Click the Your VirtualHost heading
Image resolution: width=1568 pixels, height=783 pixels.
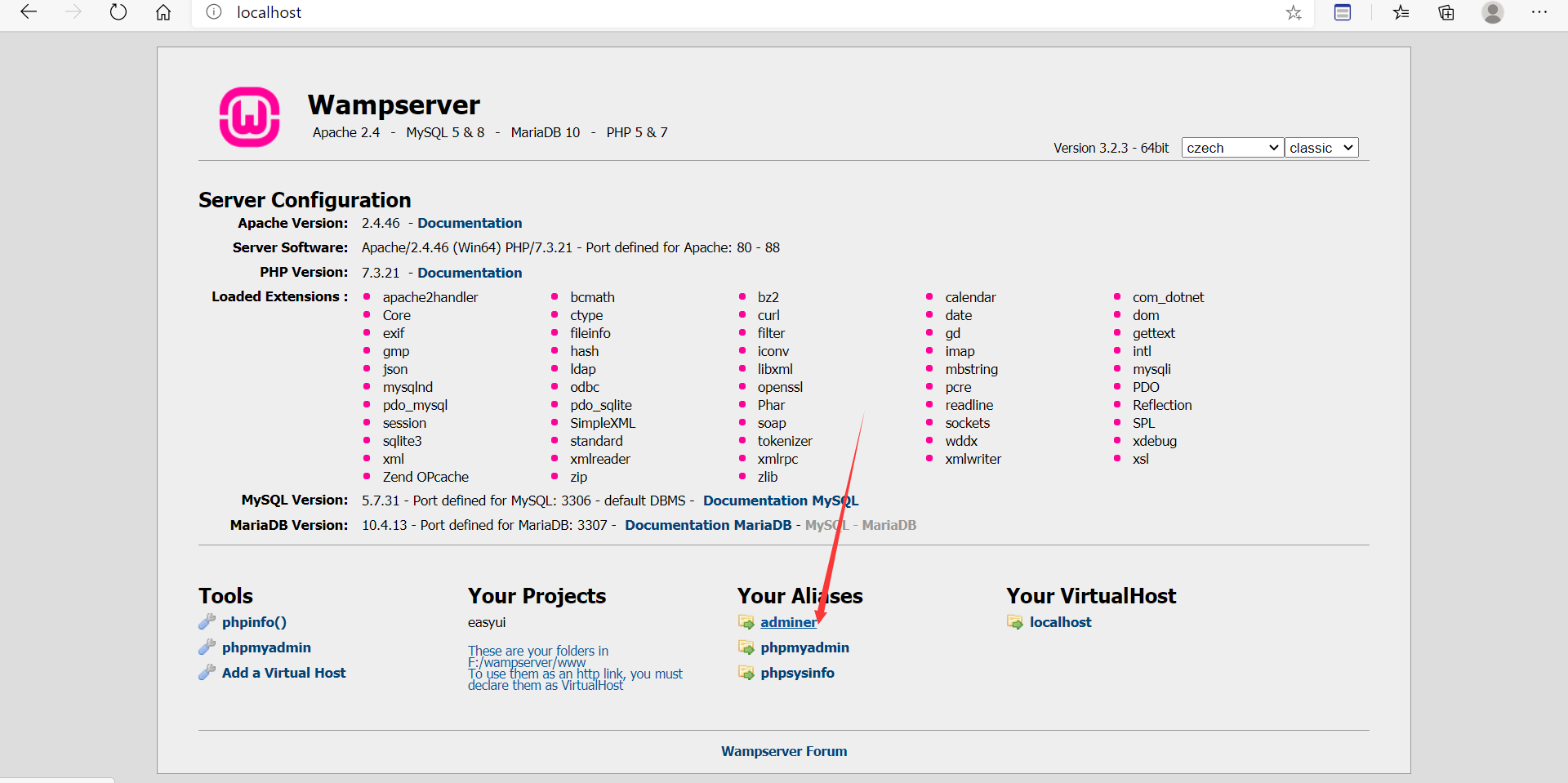pos(1091,596)
